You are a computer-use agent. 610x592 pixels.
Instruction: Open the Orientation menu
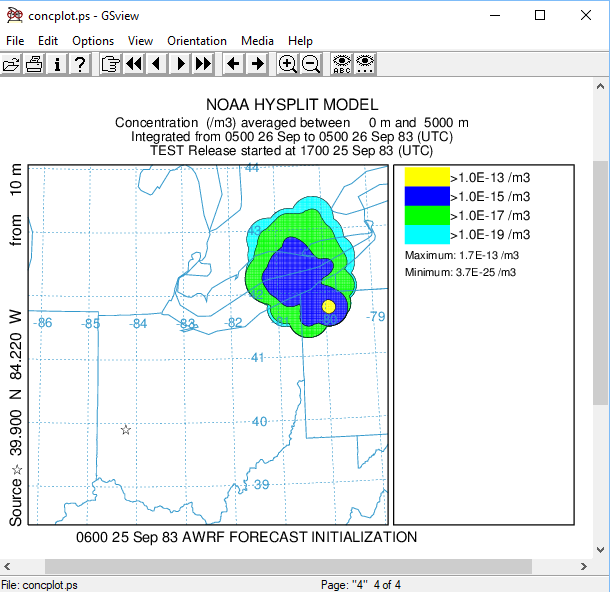click(197, 41)
